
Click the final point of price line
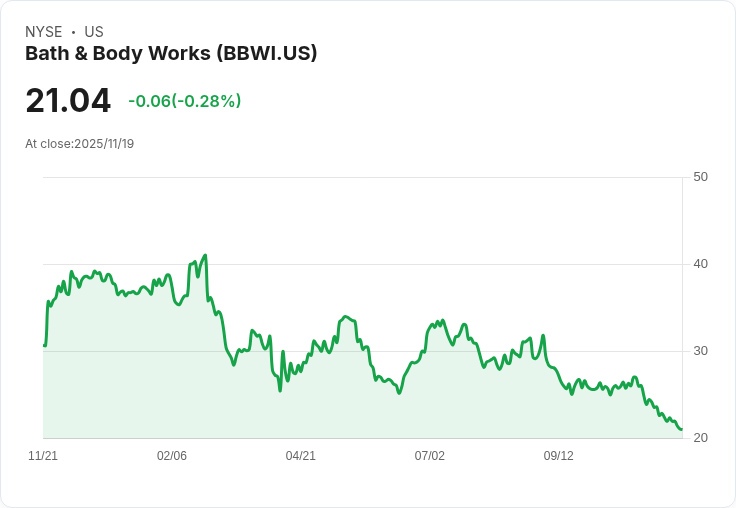point(681,429)
